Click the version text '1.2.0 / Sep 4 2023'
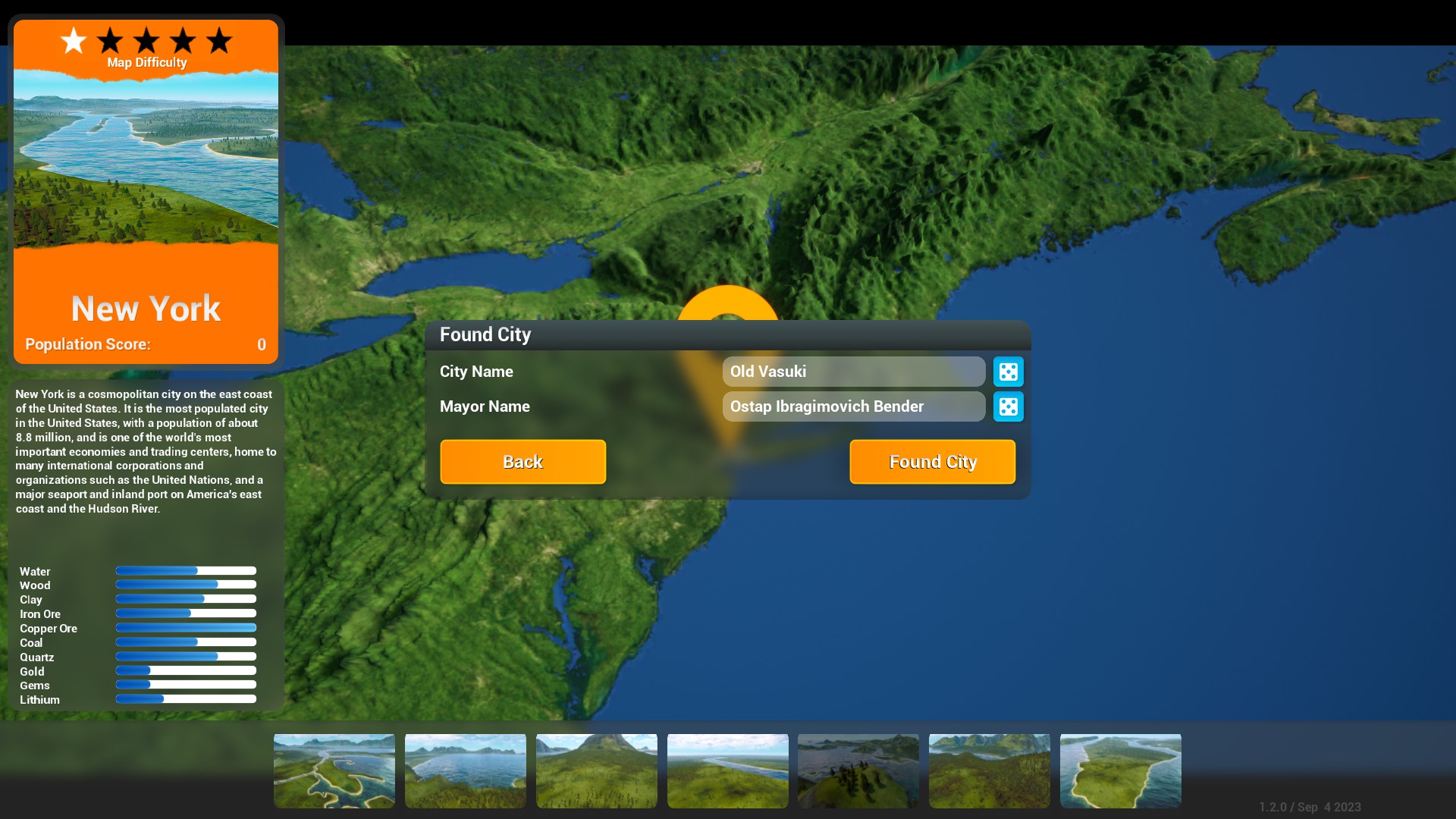The height and width of the screenshot is (819, 1456). point(1310,807)
